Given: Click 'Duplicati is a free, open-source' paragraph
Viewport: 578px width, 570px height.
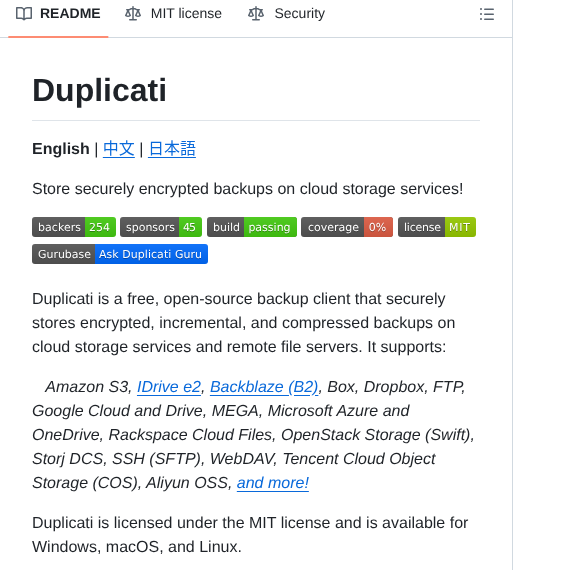Looking at the screenshot, I should tap(244, 323).
